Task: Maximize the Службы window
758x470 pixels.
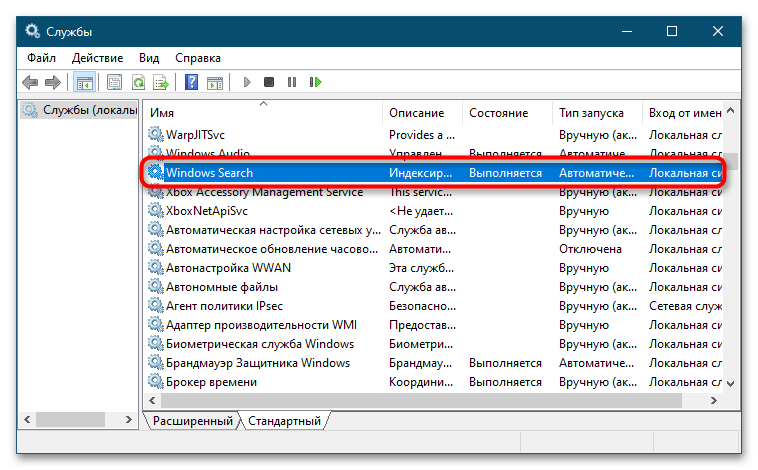Action: tap(672, 31)
